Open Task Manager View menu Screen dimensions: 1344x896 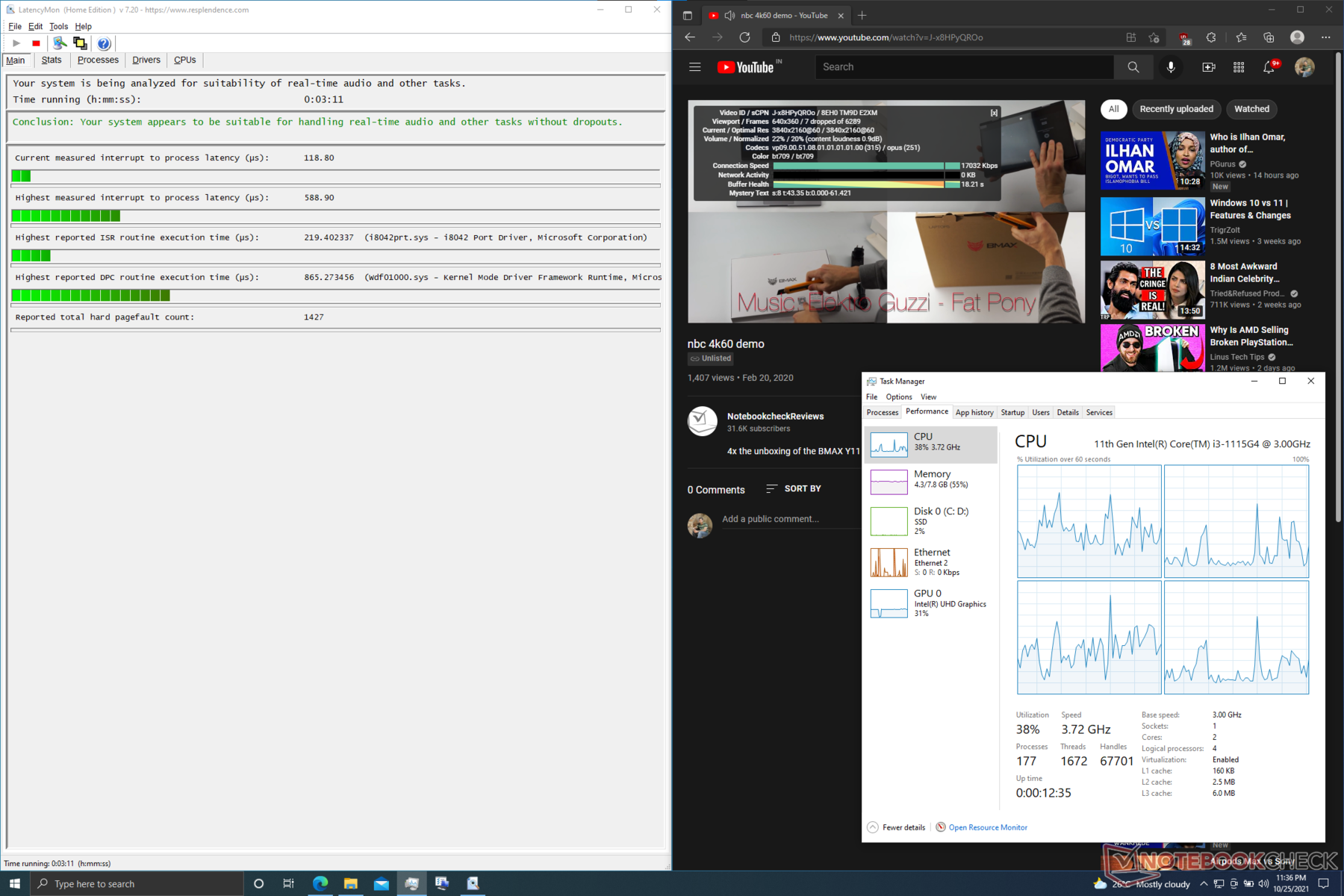click(928, 397)
